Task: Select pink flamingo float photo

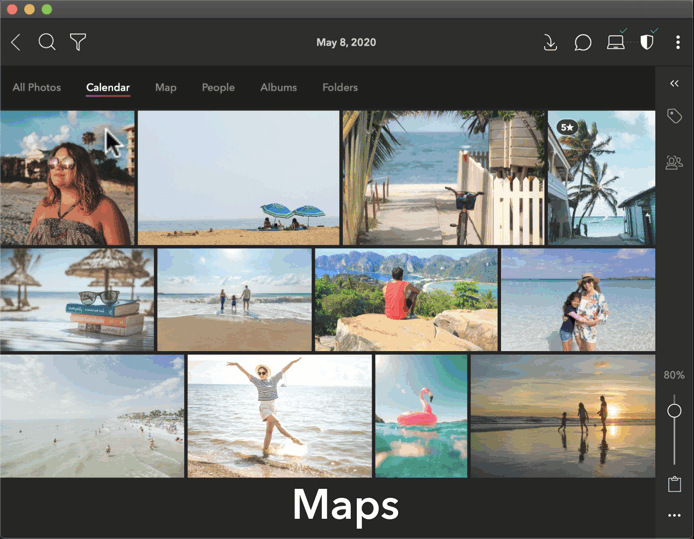Action: pyautogui.click(x=421, y=416)
